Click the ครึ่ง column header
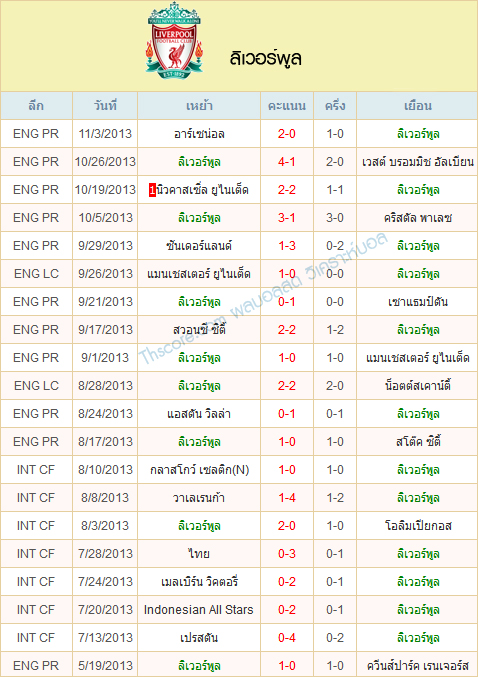This screenshot has height=677, width=478. [x=335, y=106]
